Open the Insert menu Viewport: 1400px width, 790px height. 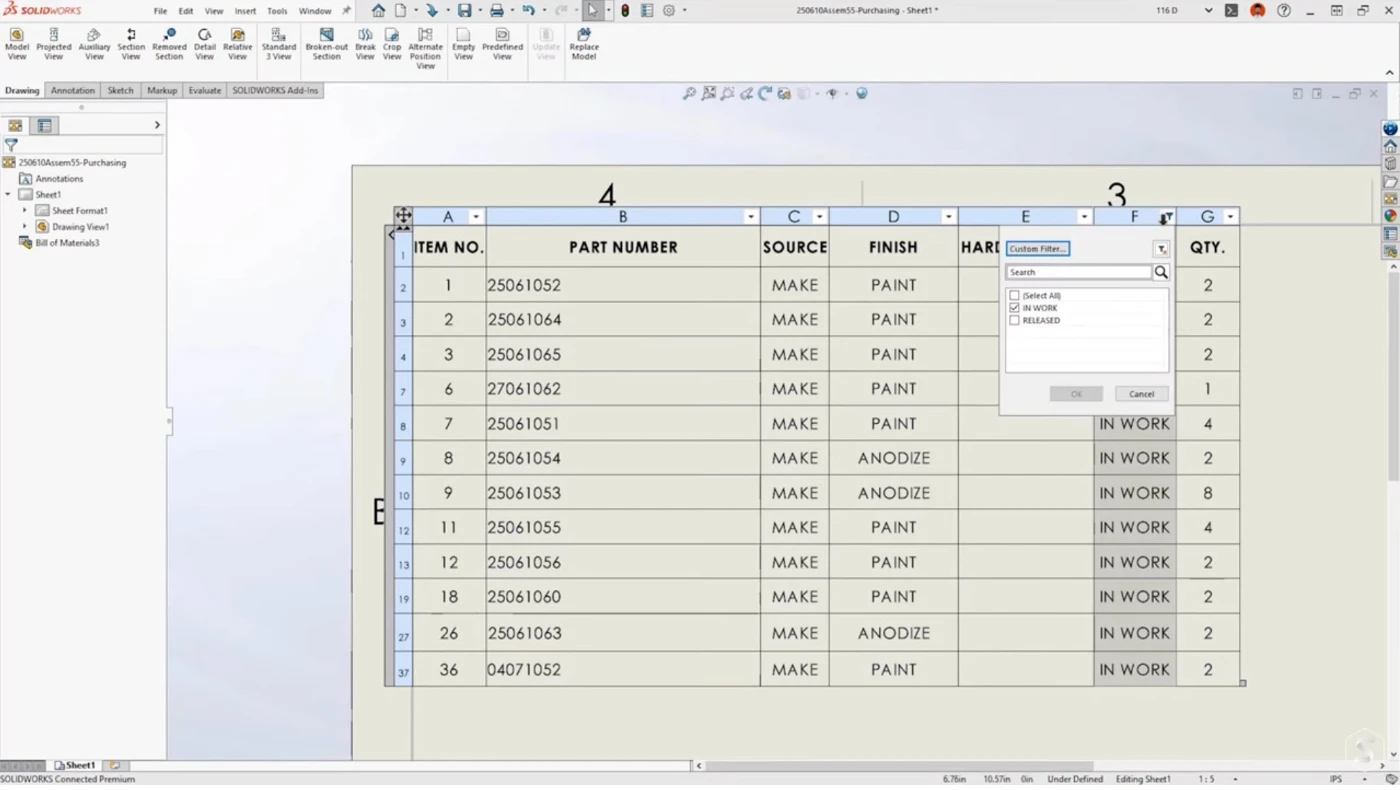tap(245, 11)
